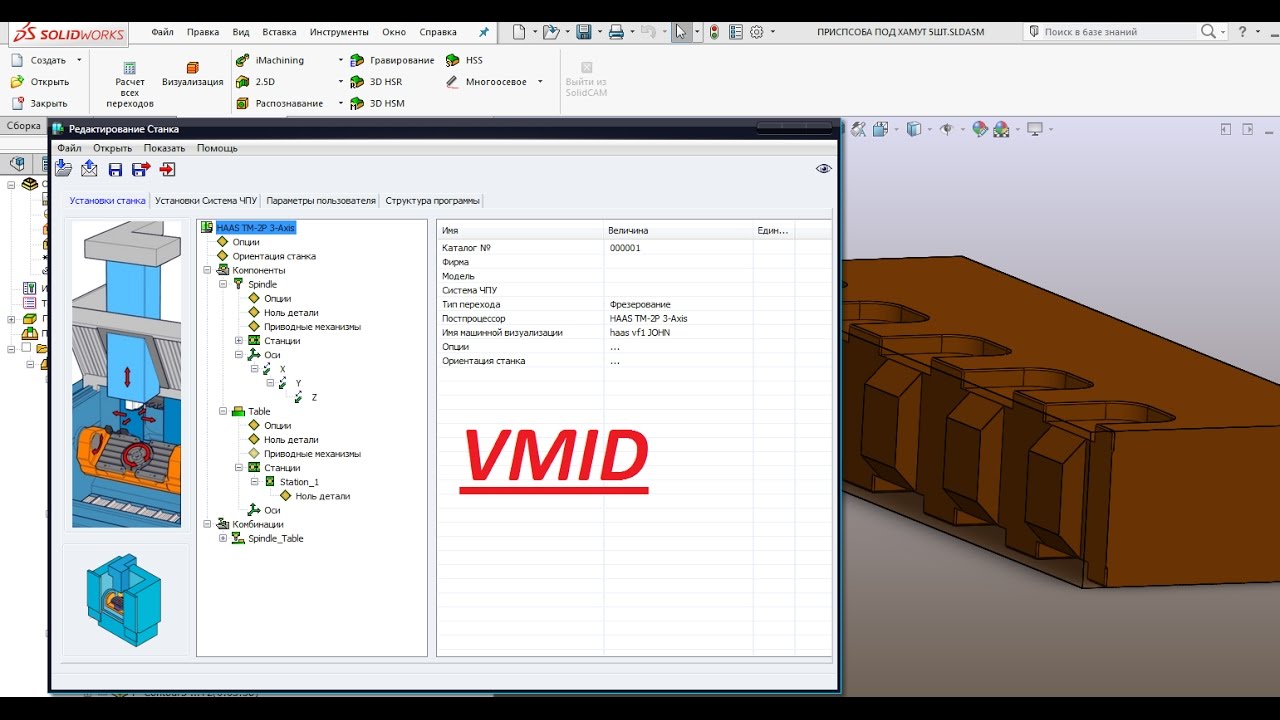Viewport: 1280px width, 720px height.
Task: Click the pin icon next to Справка menu
Action: 484,32
